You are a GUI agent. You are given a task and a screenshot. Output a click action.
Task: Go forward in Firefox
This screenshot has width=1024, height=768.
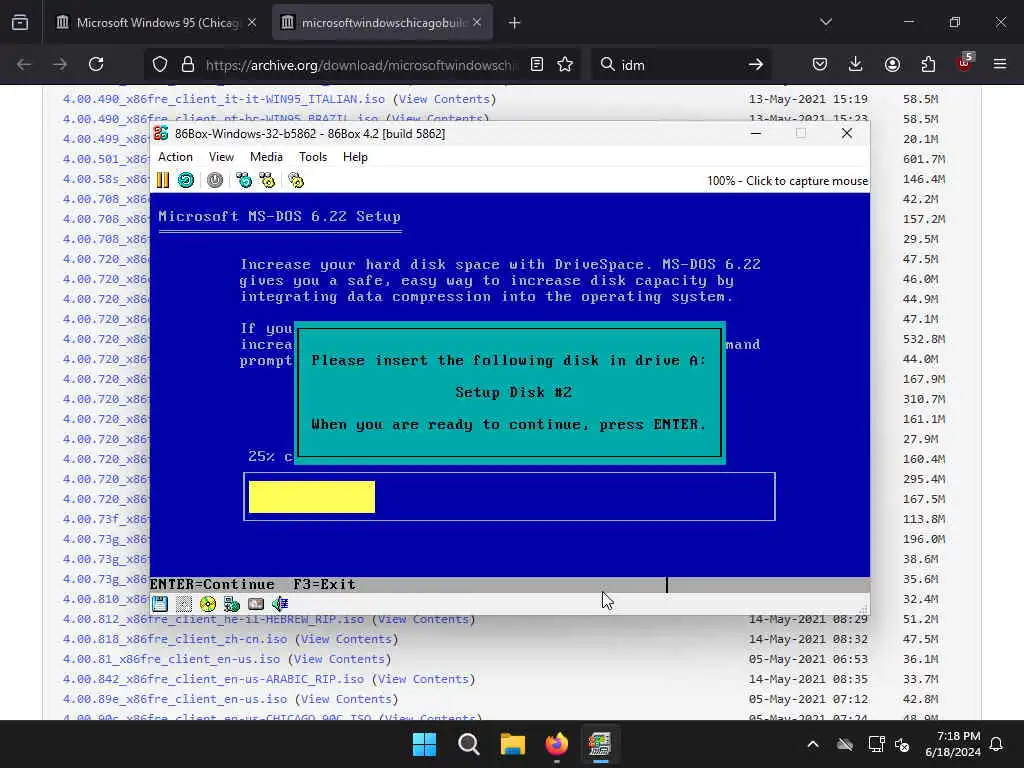click(x=60, y=64)
